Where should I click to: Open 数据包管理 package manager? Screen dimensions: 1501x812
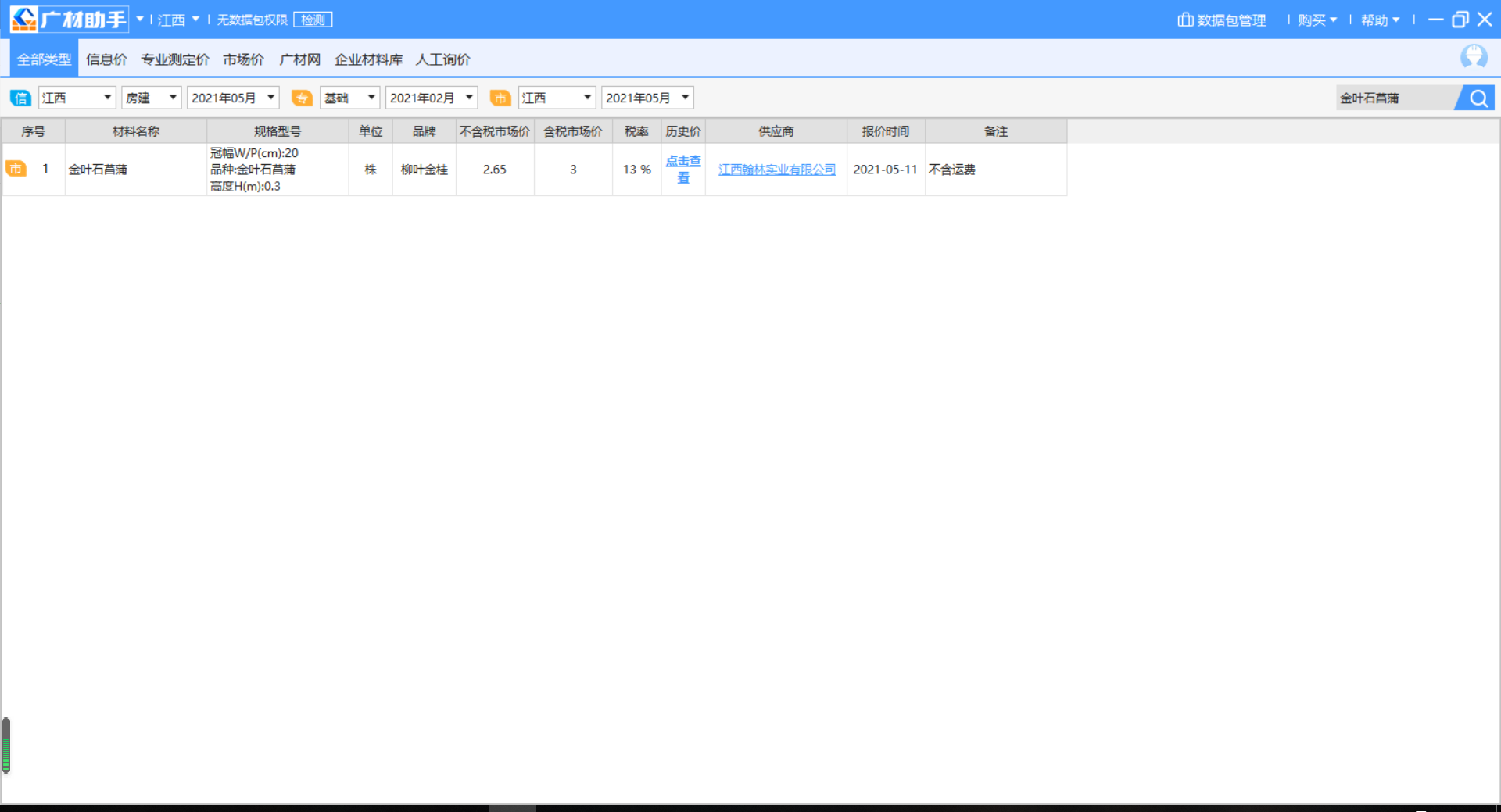click(1222, 20)
